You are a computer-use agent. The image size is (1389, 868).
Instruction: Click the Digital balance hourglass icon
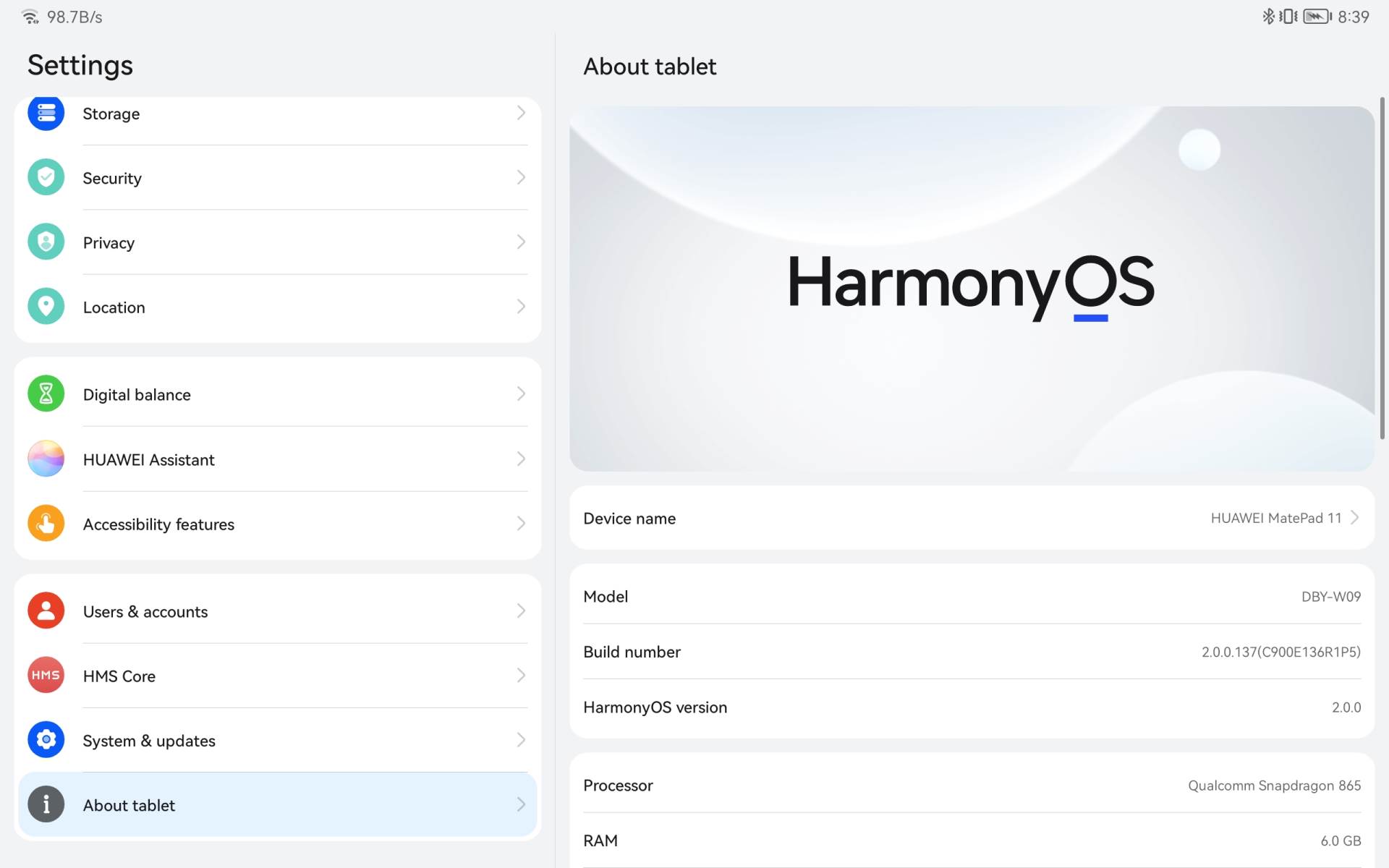[46, 393]
